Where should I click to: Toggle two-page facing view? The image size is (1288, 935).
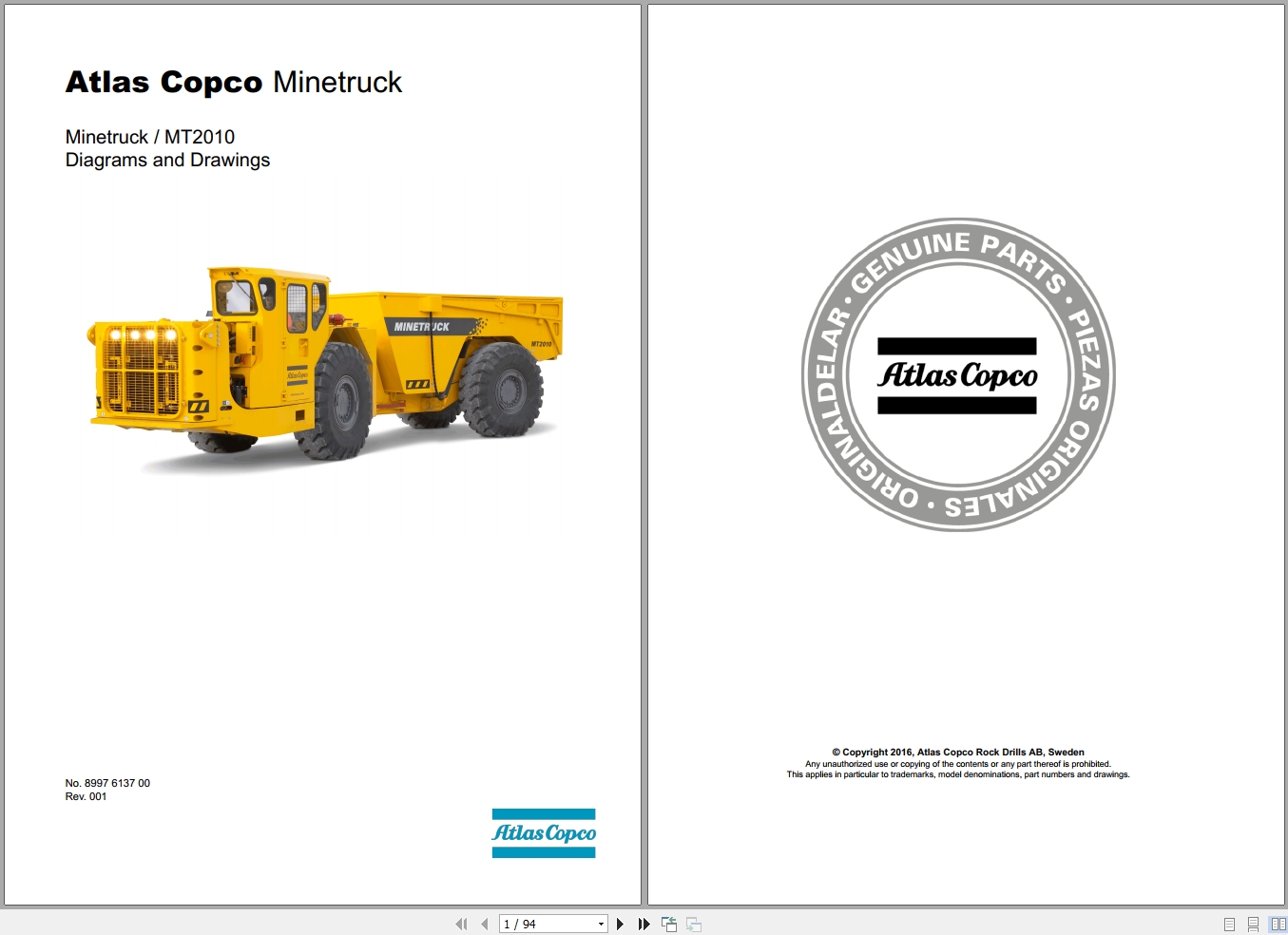(1278, 924)
